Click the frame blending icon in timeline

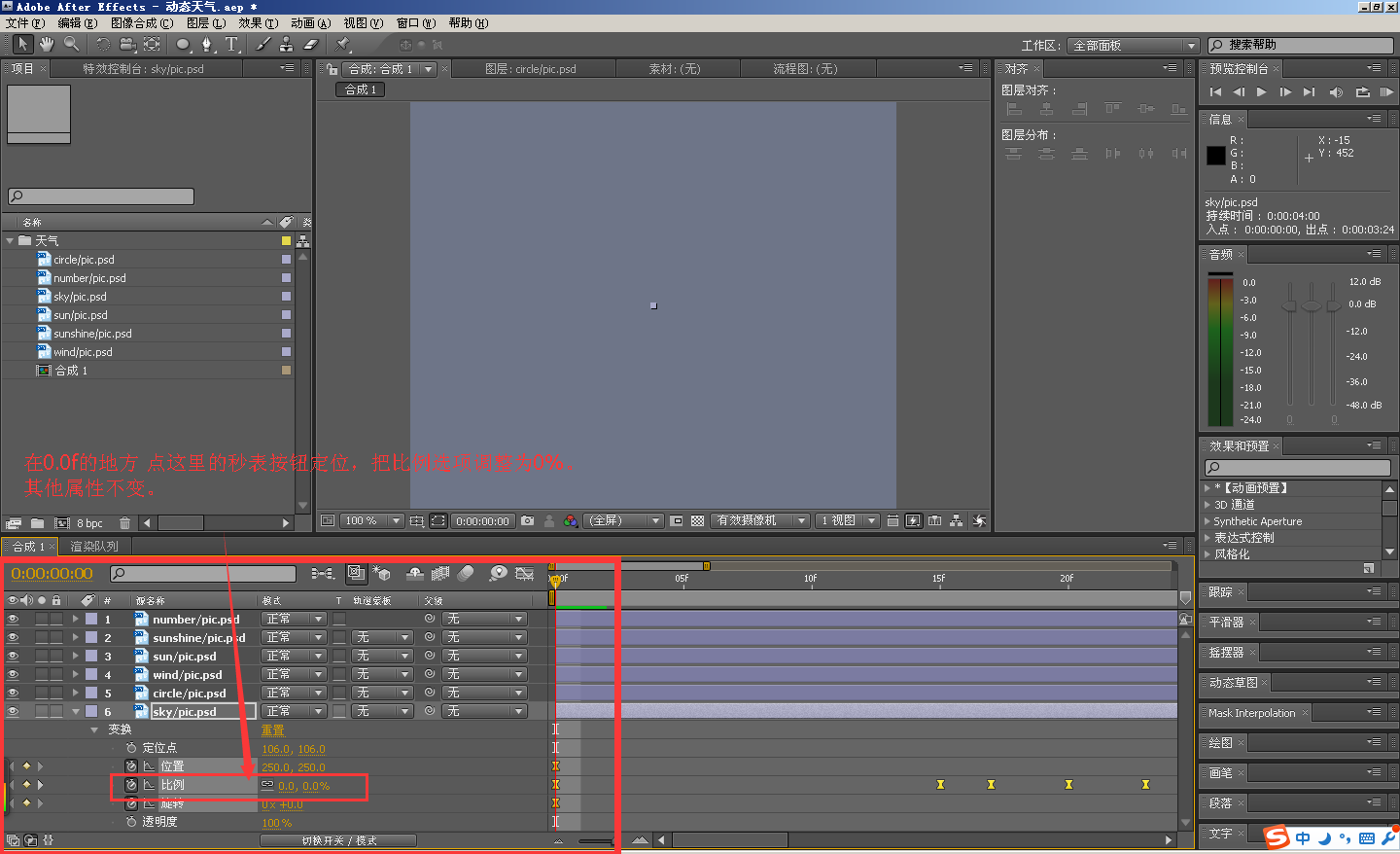(x=440, y=574)
